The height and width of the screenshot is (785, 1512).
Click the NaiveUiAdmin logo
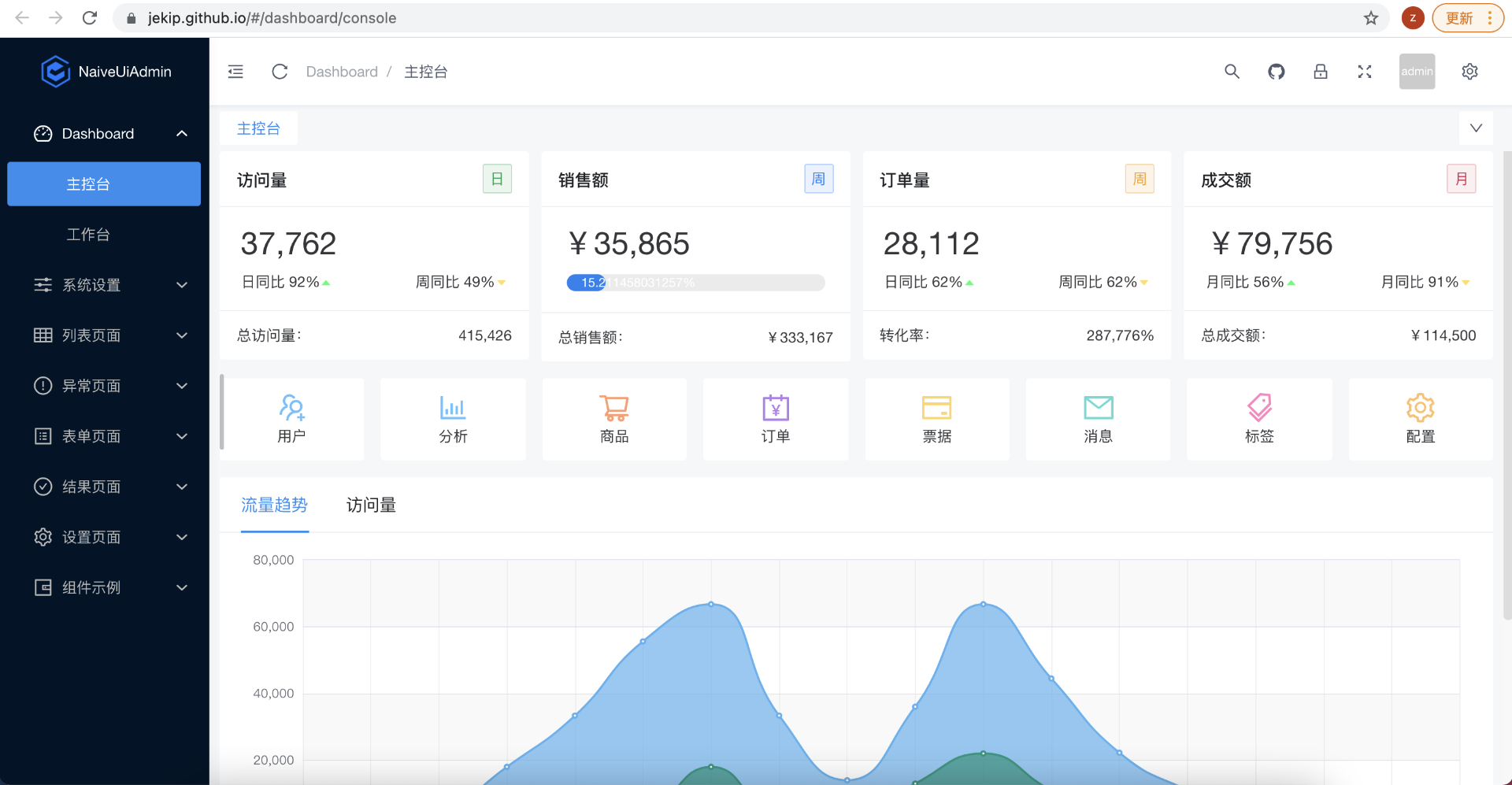coord(106,72)
